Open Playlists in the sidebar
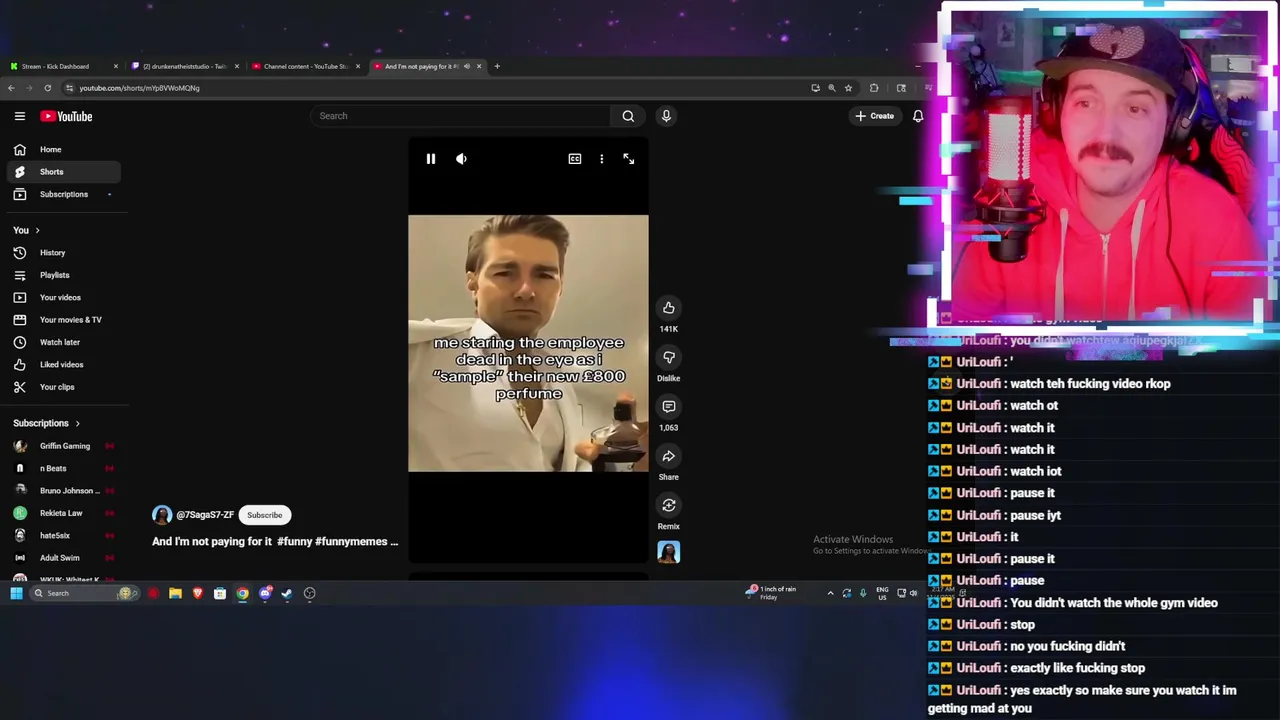 (64, 275)
